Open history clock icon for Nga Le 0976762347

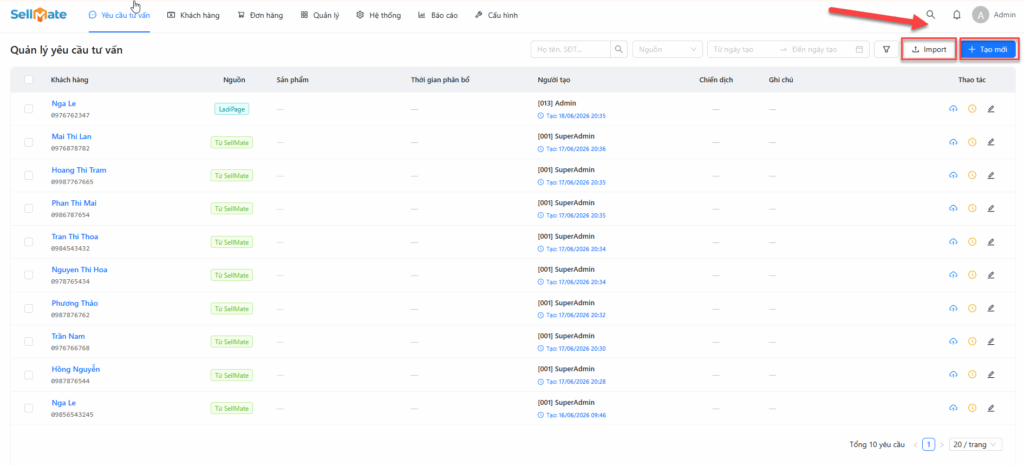(972, 109)
